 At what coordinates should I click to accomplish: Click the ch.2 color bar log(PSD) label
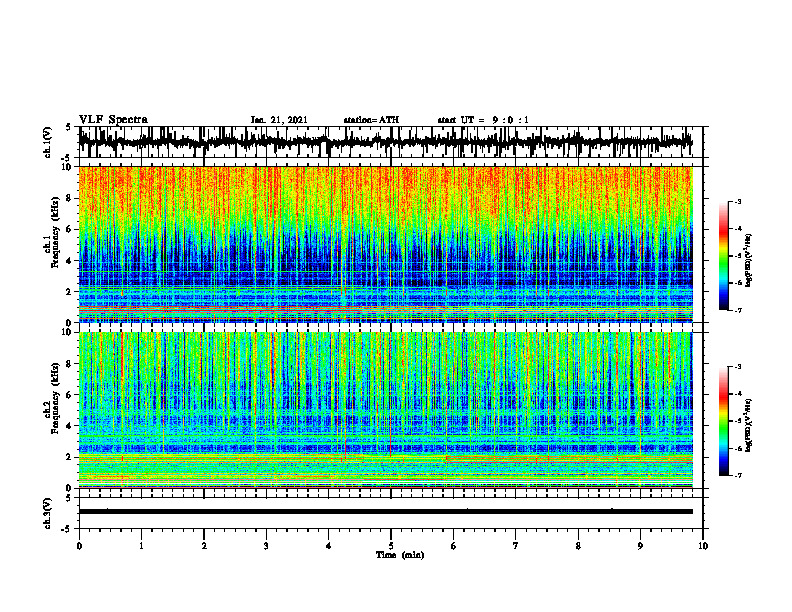pyautogui.click(x=749, y=425)
